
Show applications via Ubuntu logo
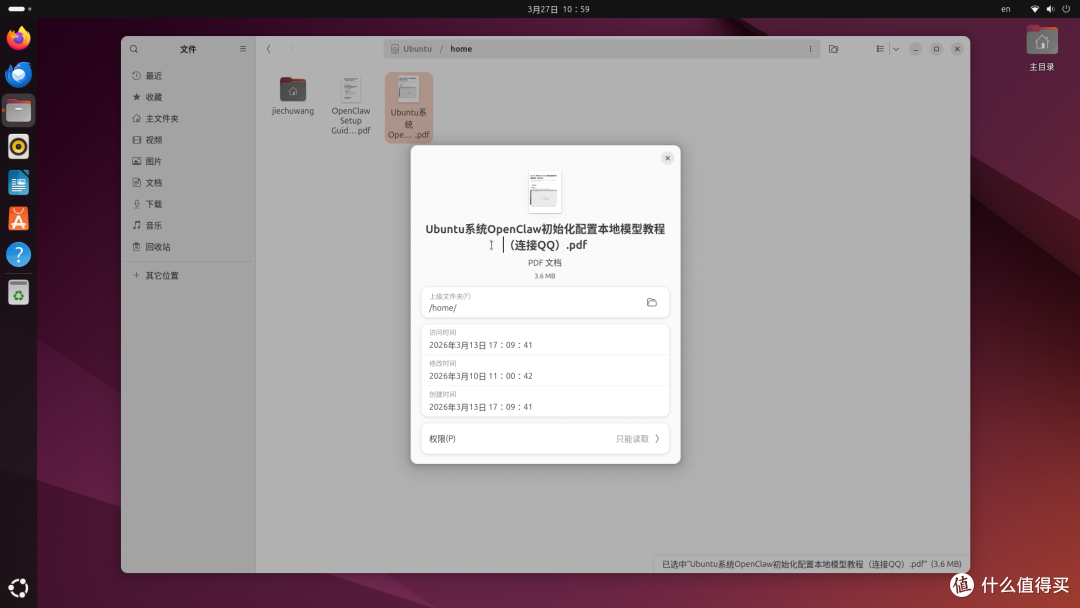click(x=19, y=587)
